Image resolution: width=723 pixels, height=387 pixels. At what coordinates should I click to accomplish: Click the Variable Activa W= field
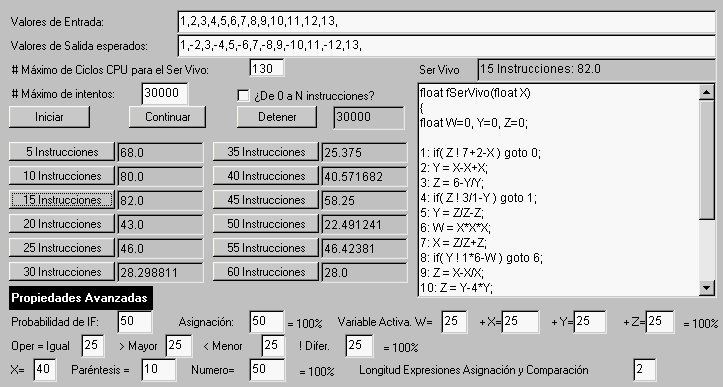(454, 322)
